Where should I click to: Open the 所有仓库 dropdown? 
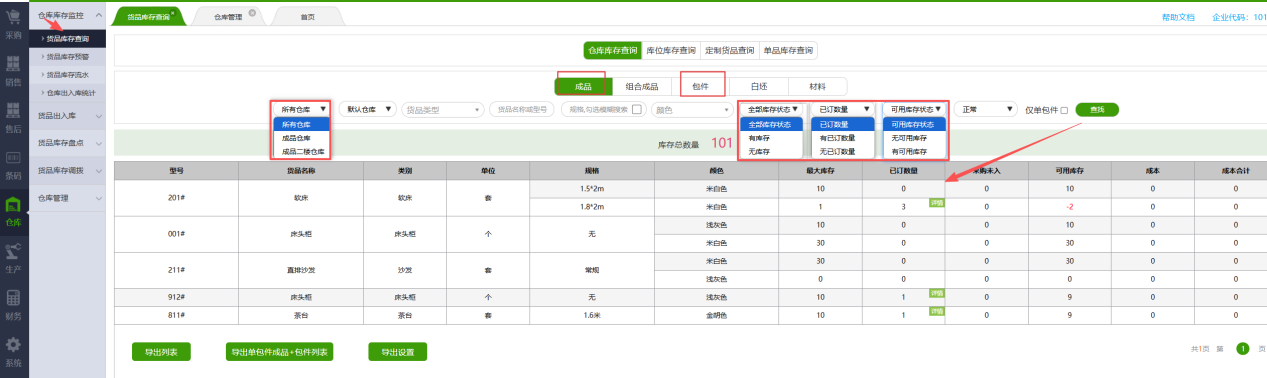[x=302, y=109]
